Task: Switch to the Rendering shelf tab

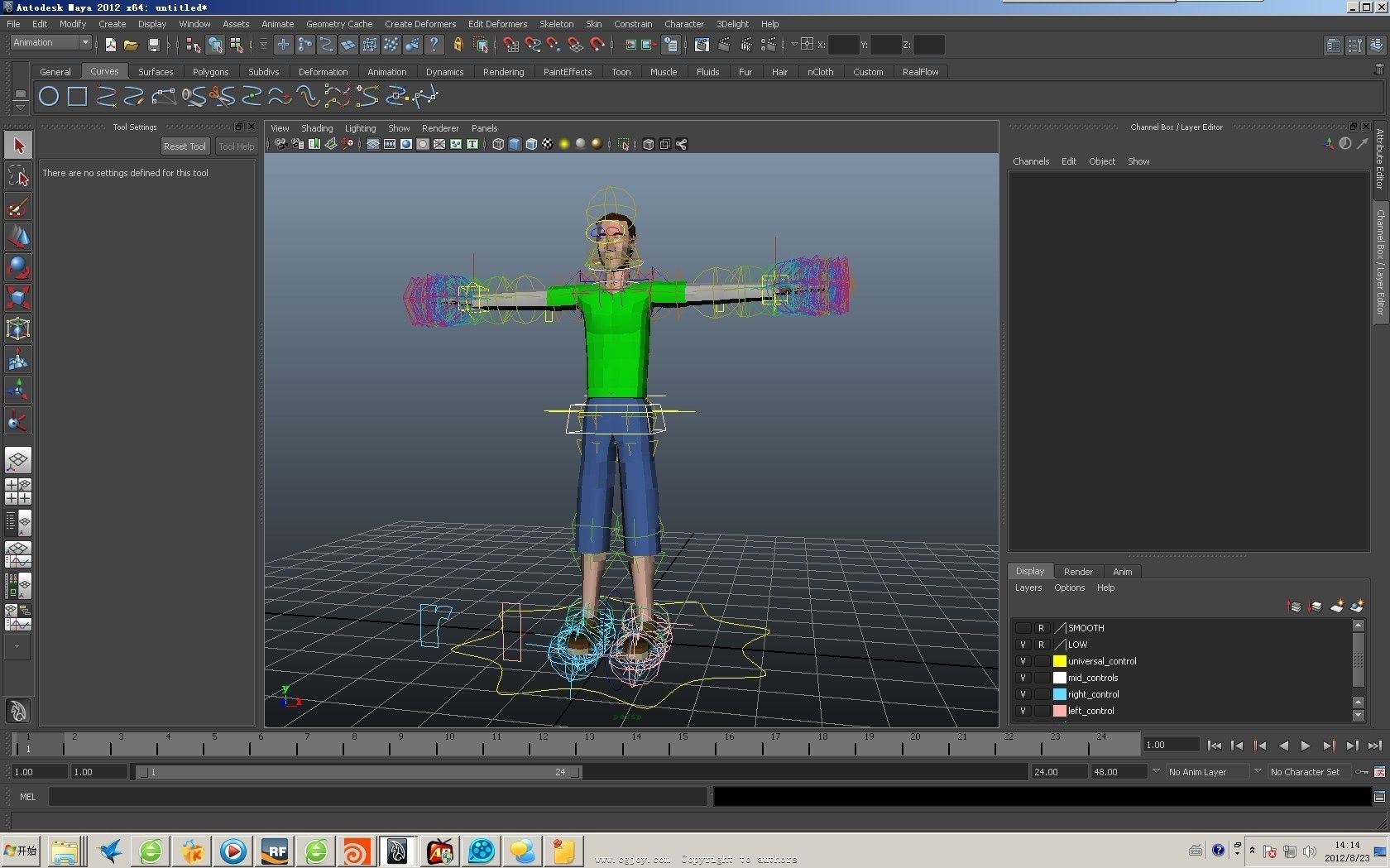Action: (503, 72)
